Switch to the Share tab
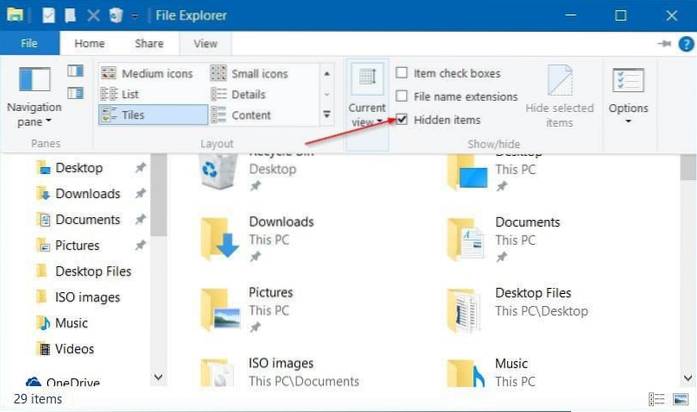Image resolution: width=697 pixels, height=412 pixels. tap(150, 44)
